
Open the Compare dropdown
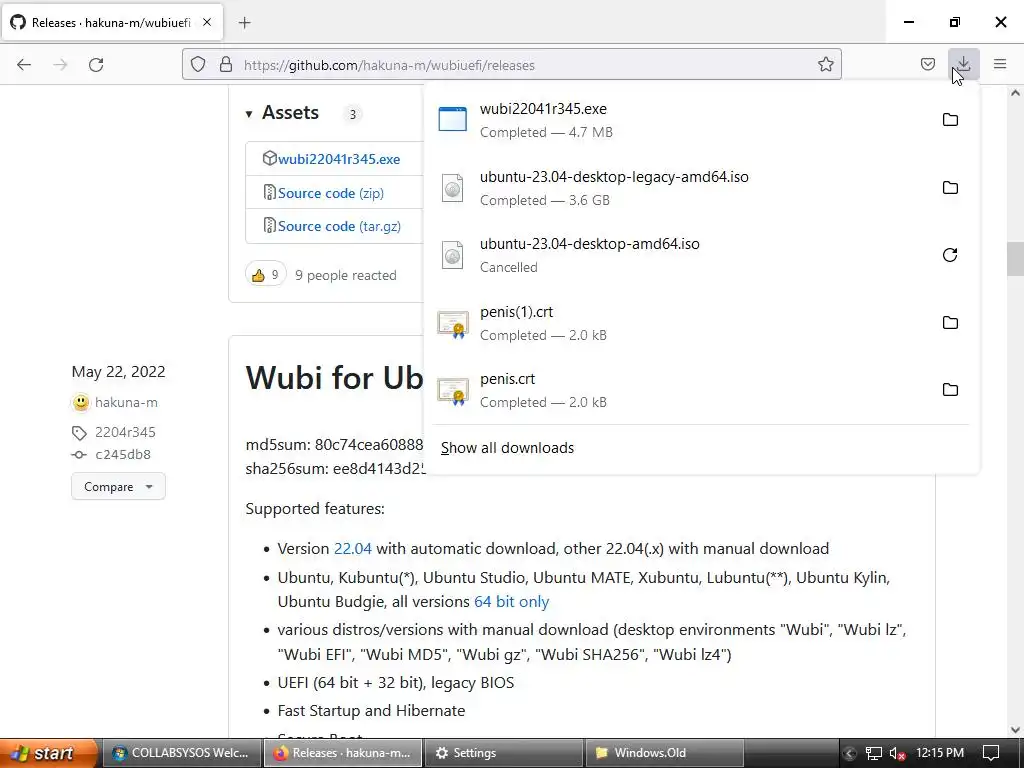point(118,487)
